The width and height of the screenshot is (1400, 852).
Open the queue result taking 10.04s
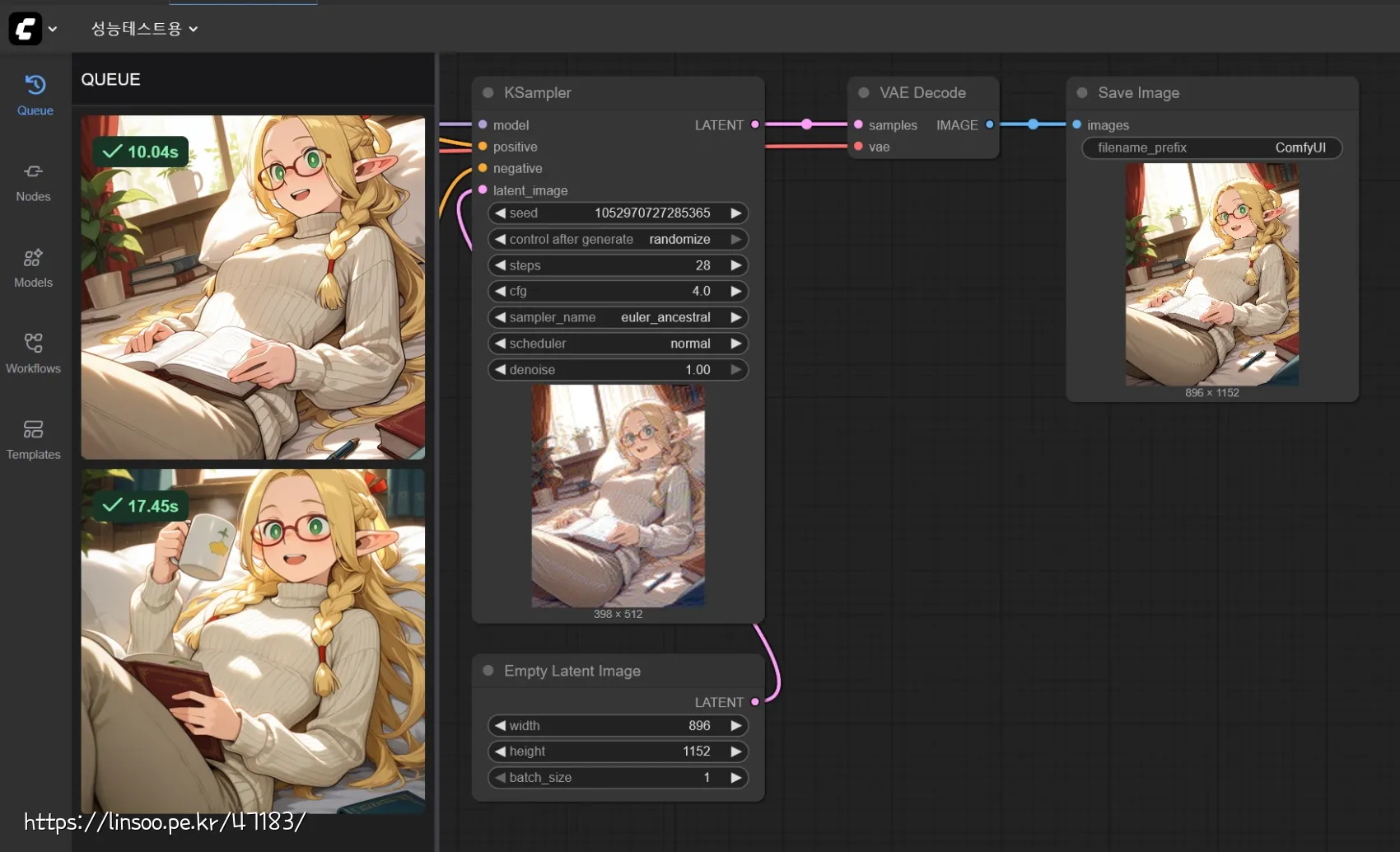click(253, 288)
